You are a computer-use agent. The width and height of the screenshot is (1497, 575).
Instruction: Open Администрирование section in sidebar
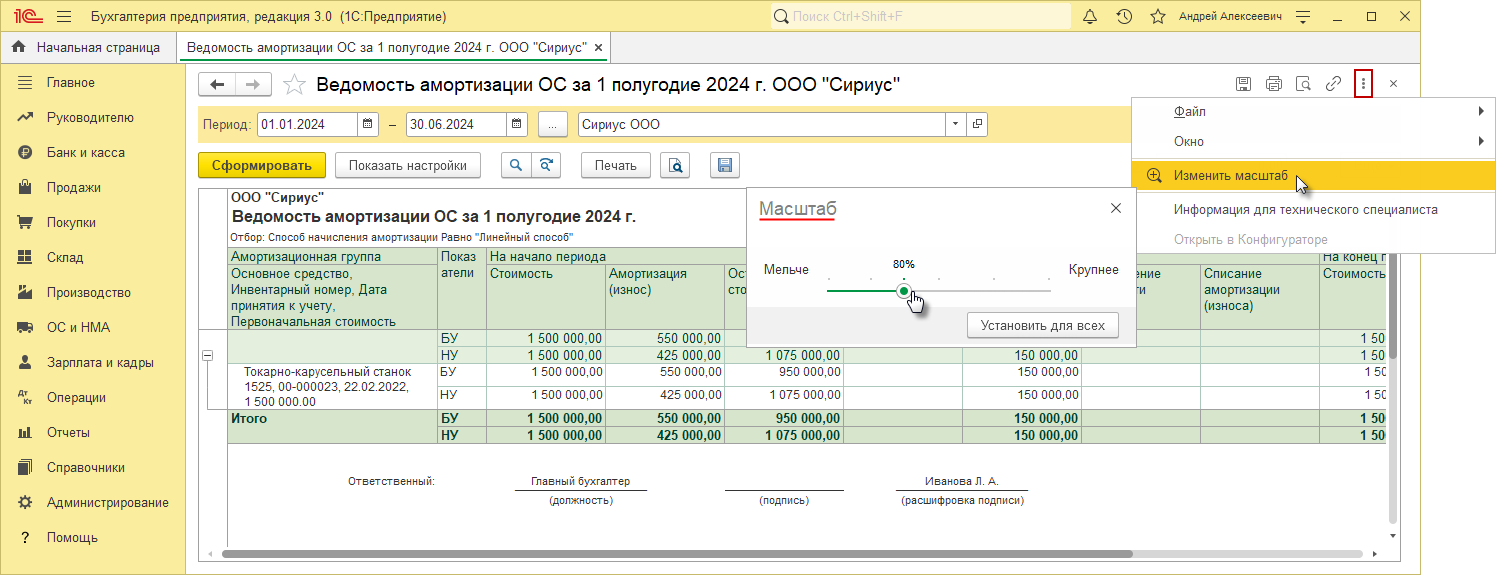point(93,503)
